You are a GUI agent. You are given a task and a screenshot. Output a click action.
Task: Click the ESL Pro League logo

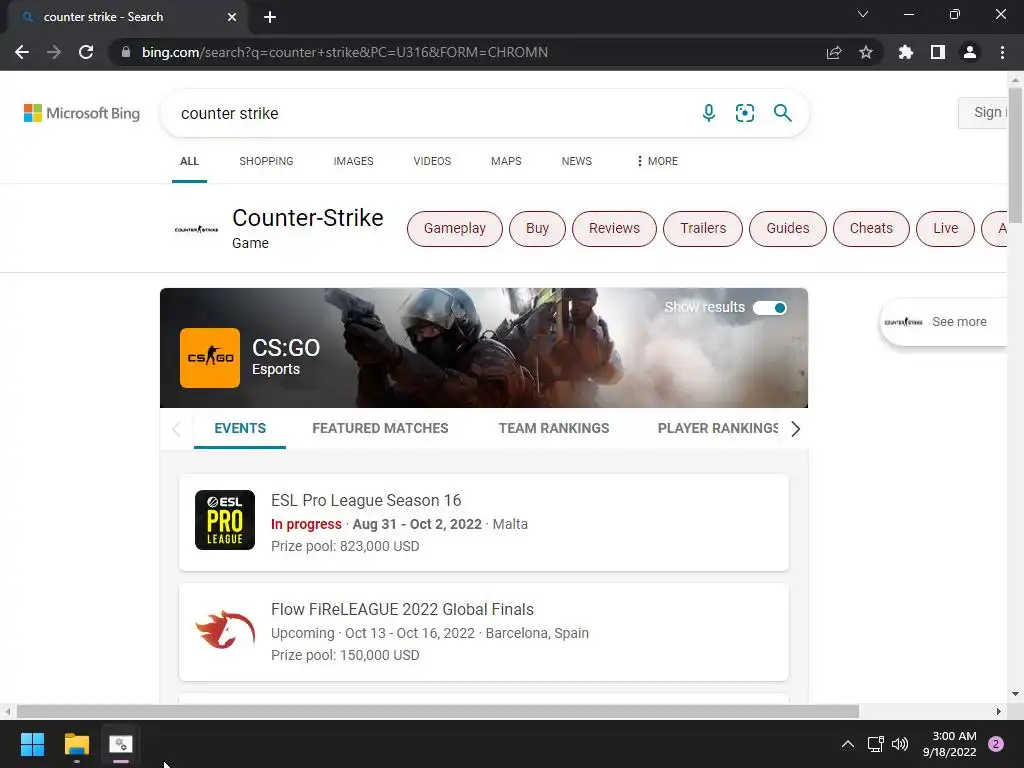pyautogui.click(x=225, y=520)
